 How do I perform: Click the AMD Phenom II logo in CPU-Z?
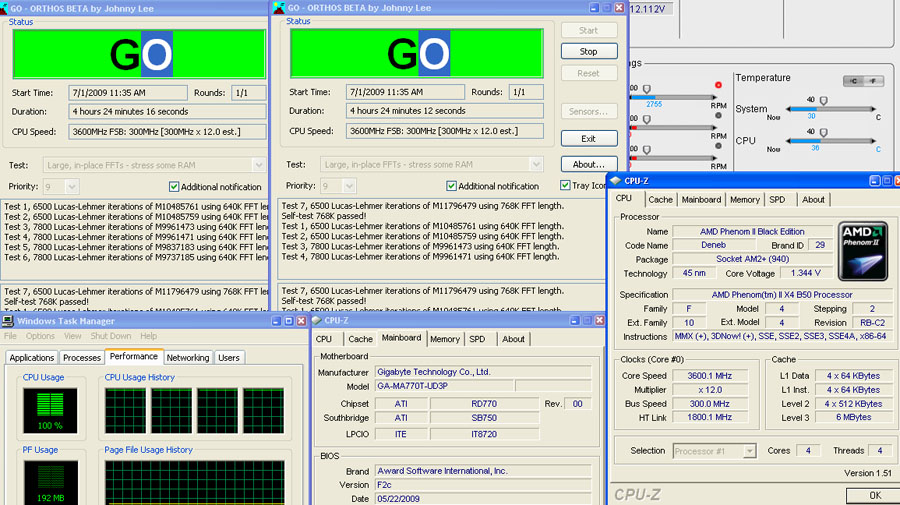tap(863, 251)
